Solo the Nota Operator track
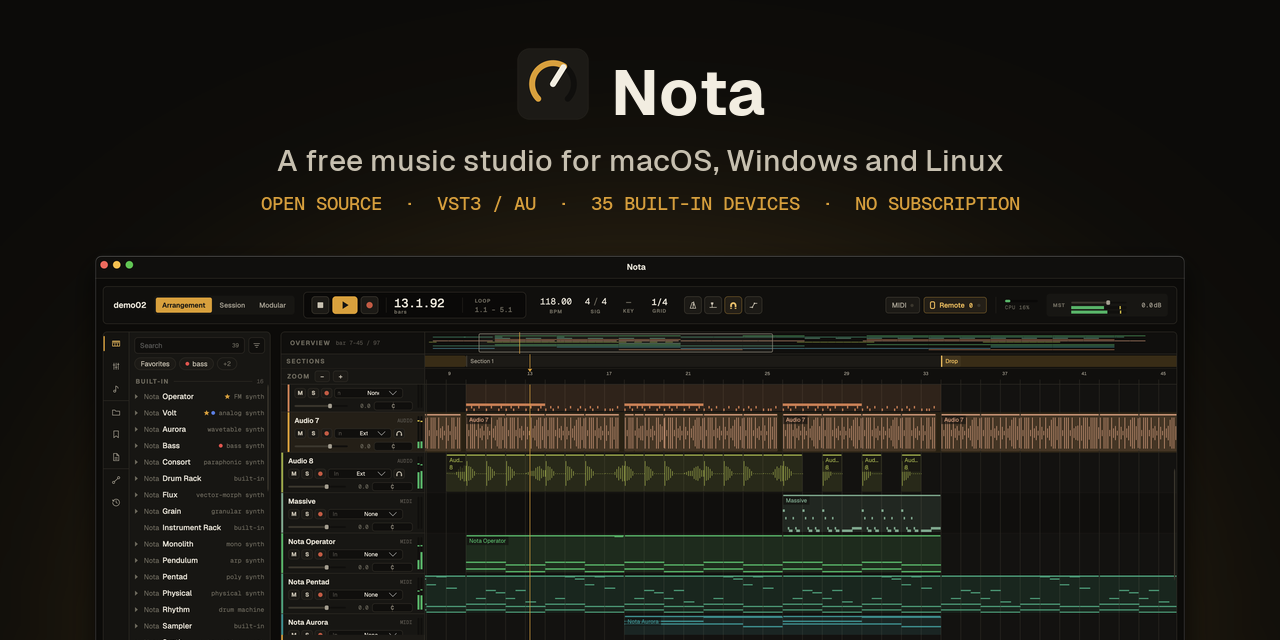Image resolution: width=1280 pixels, height=640 pixels. click(x=307, y=554)
